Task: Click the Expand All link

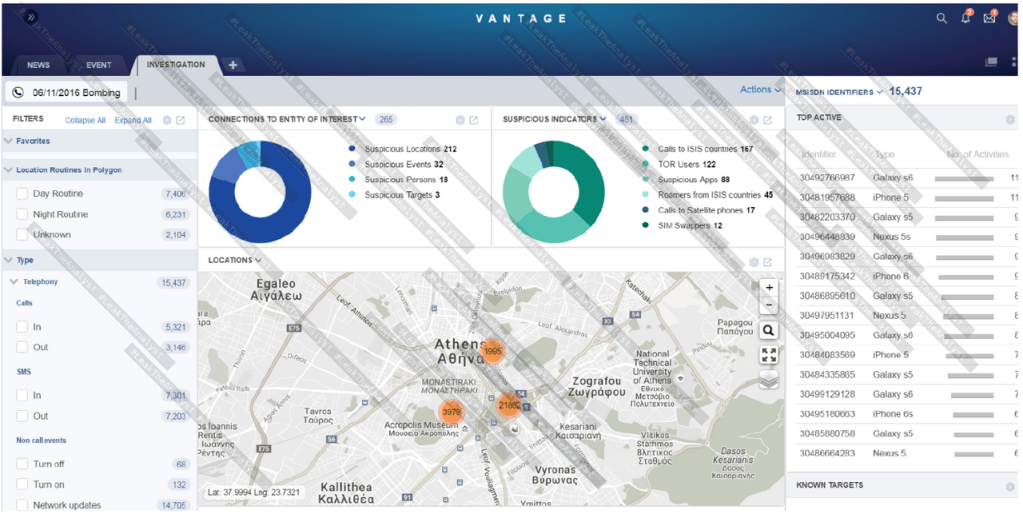Action: [132, 120]
